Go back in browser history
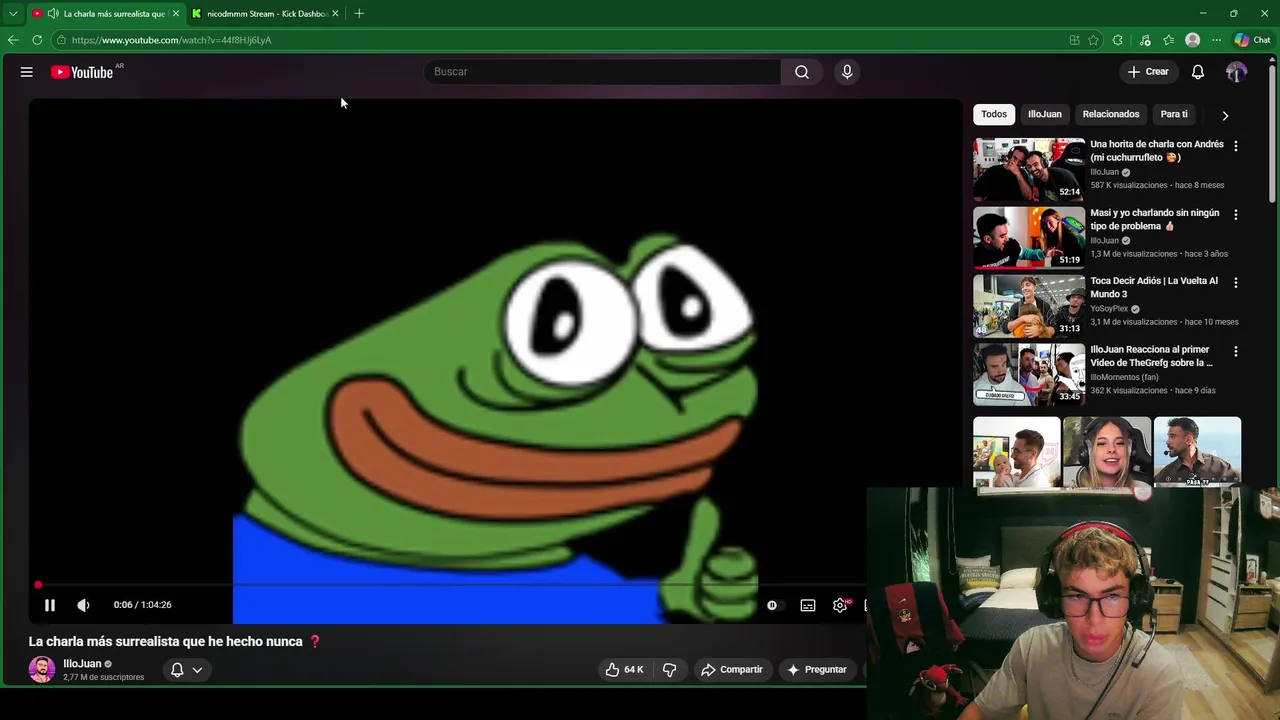 13,40
